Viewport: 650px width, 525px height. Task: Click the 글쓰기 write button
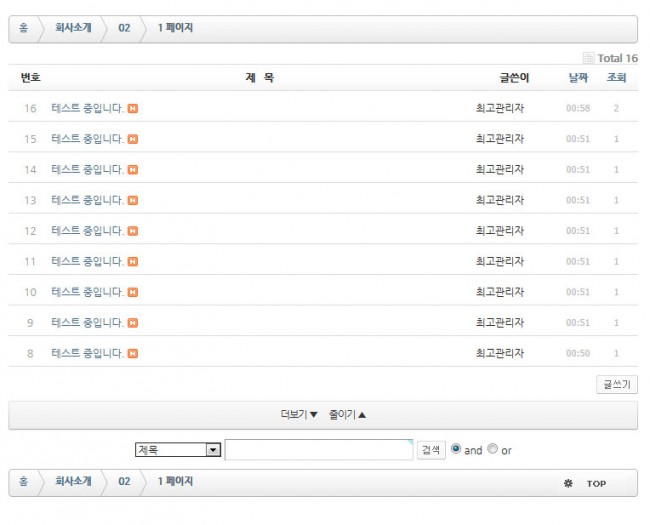click(616, 384)
